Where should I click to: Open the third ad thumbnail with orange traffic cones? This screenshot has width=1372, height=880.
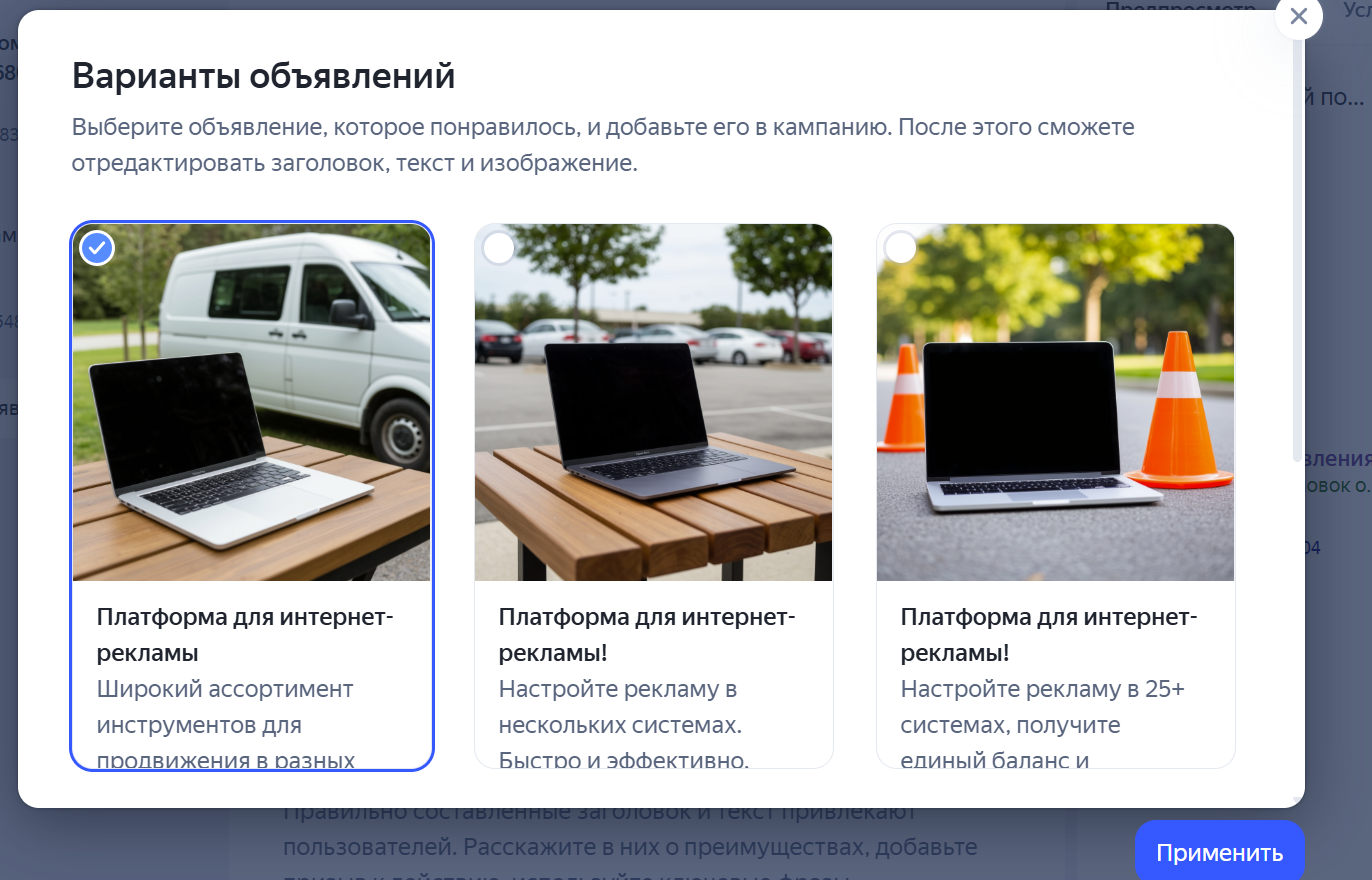coord(1055,401)
